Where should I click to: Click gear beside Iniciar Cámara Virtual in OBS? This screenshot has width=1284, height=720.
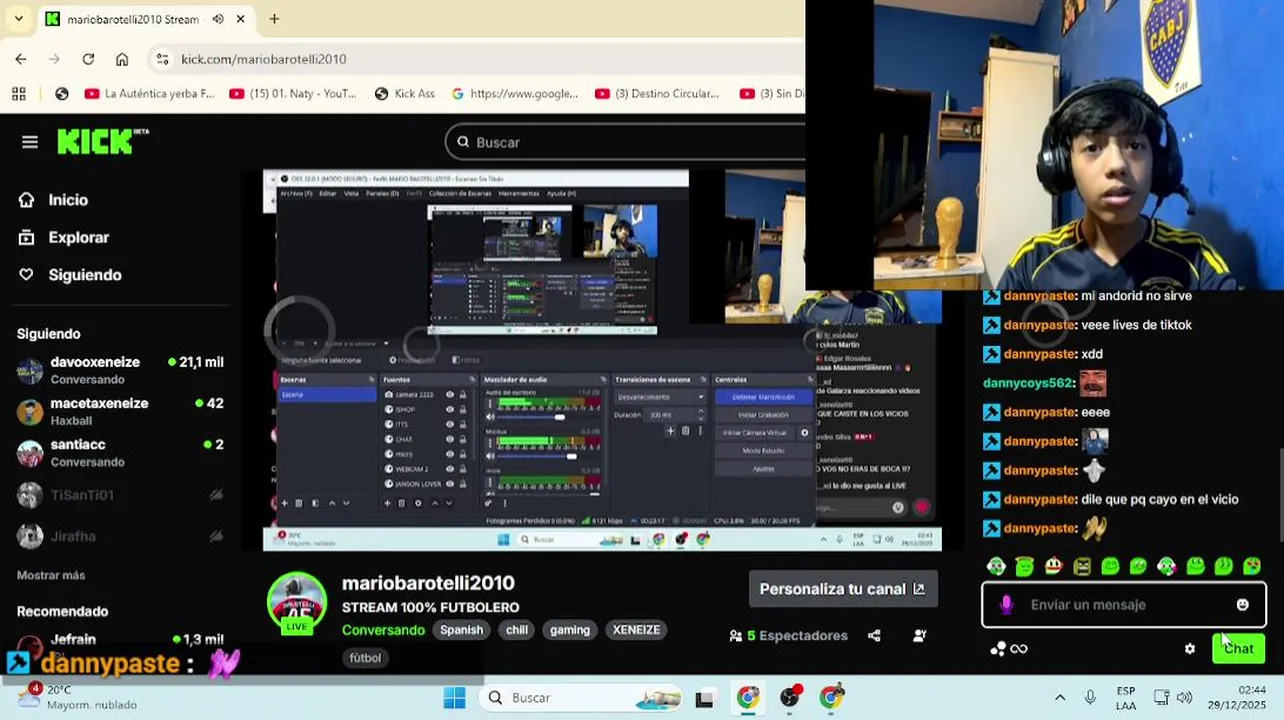pyautogui.click(x=804, y=433)
